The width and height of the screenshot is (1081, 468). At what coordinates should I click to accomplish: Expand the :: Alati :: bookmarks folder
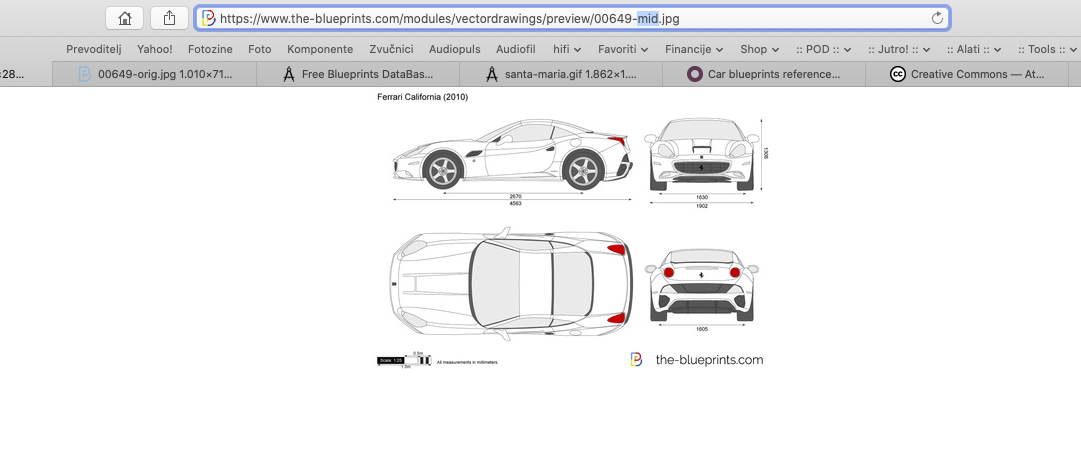pos(974,50)
